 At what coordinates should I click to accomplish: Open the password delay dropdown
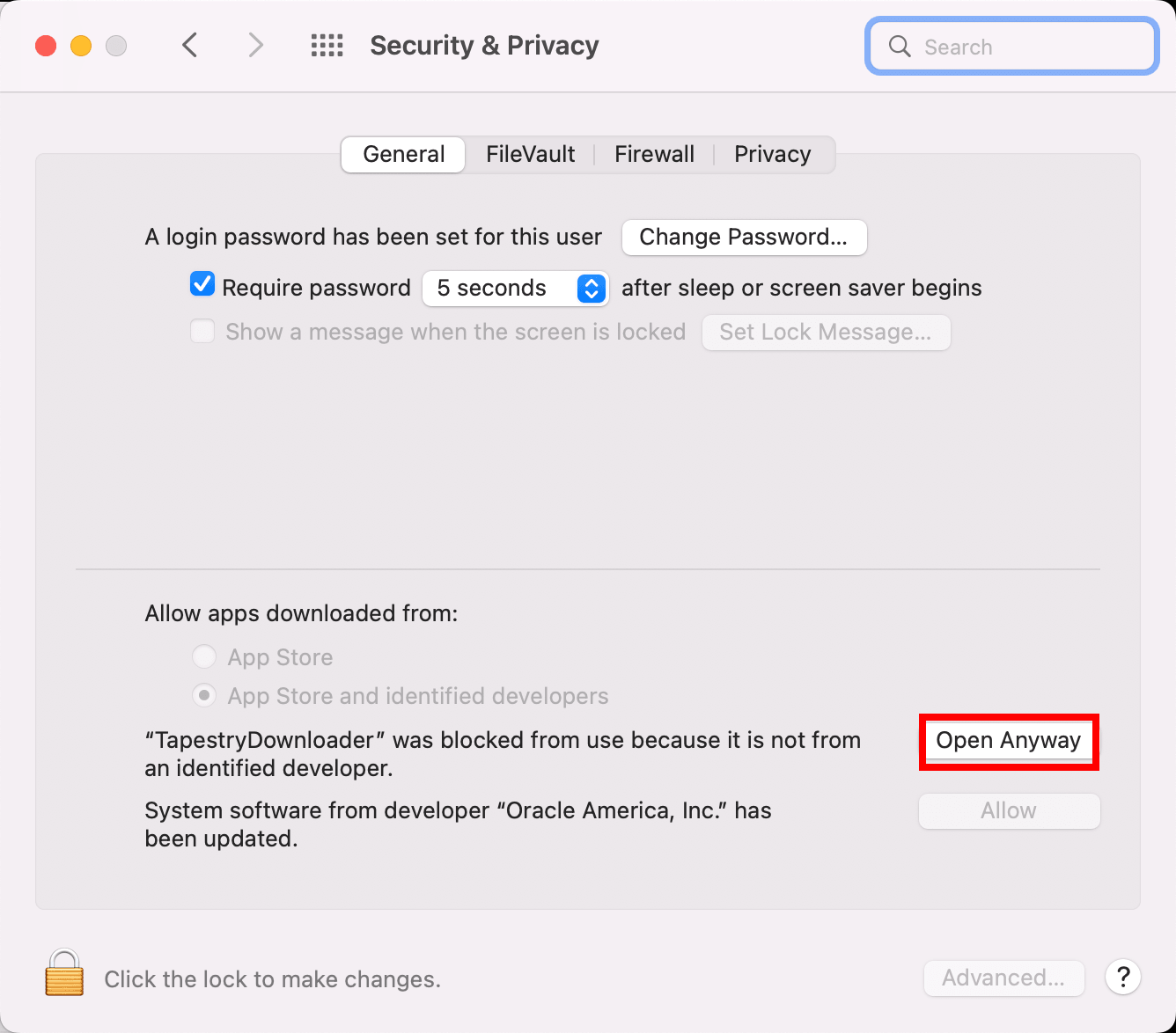tap(515, 288)
